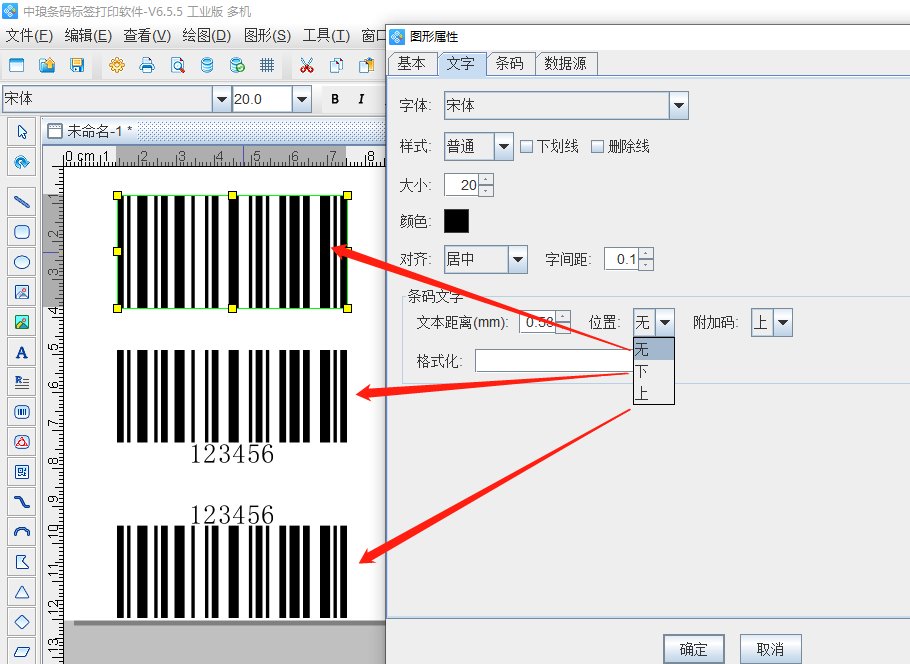
Task: Select the pointer selection tool
Action: click(x=22, y=131)
